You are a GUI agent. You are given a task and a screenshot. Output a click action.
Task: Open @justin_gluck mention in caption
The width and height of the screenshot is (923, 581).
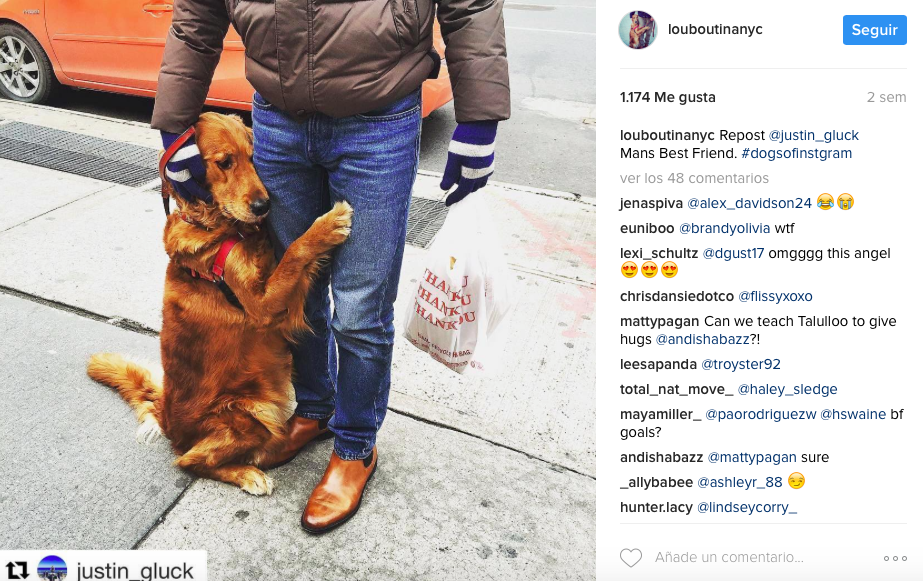(x=814, y=135)
